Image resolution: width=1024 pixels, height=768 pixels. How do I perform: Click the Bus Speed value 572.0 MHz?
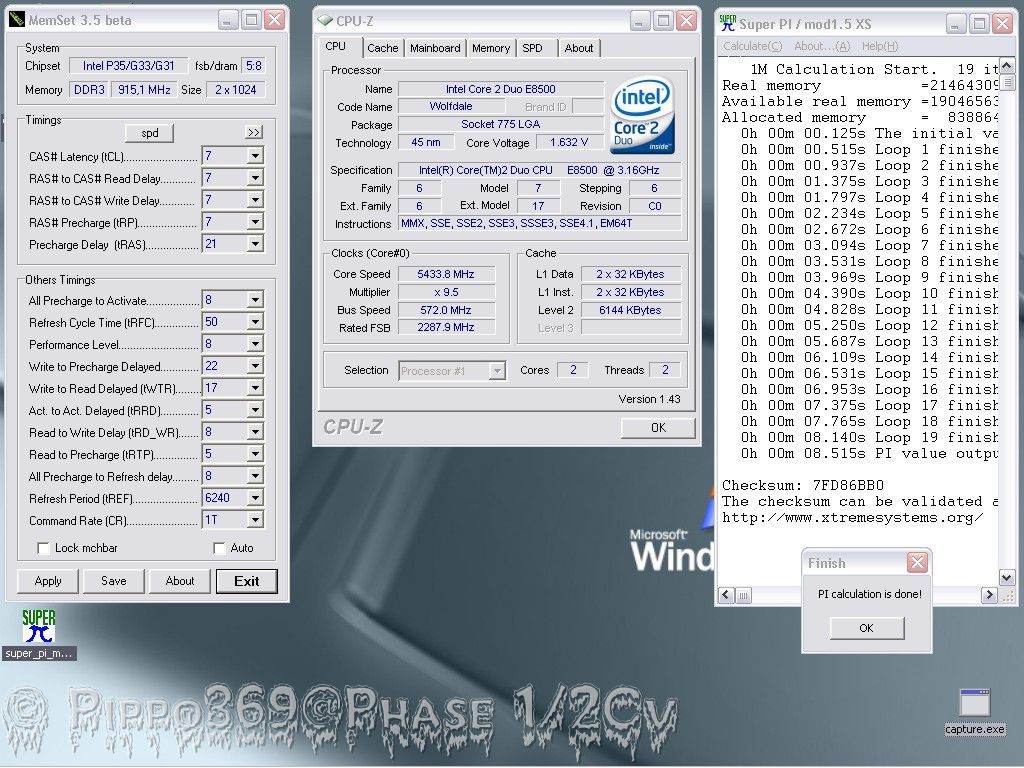pyautogui.click(x=446, y=310)
